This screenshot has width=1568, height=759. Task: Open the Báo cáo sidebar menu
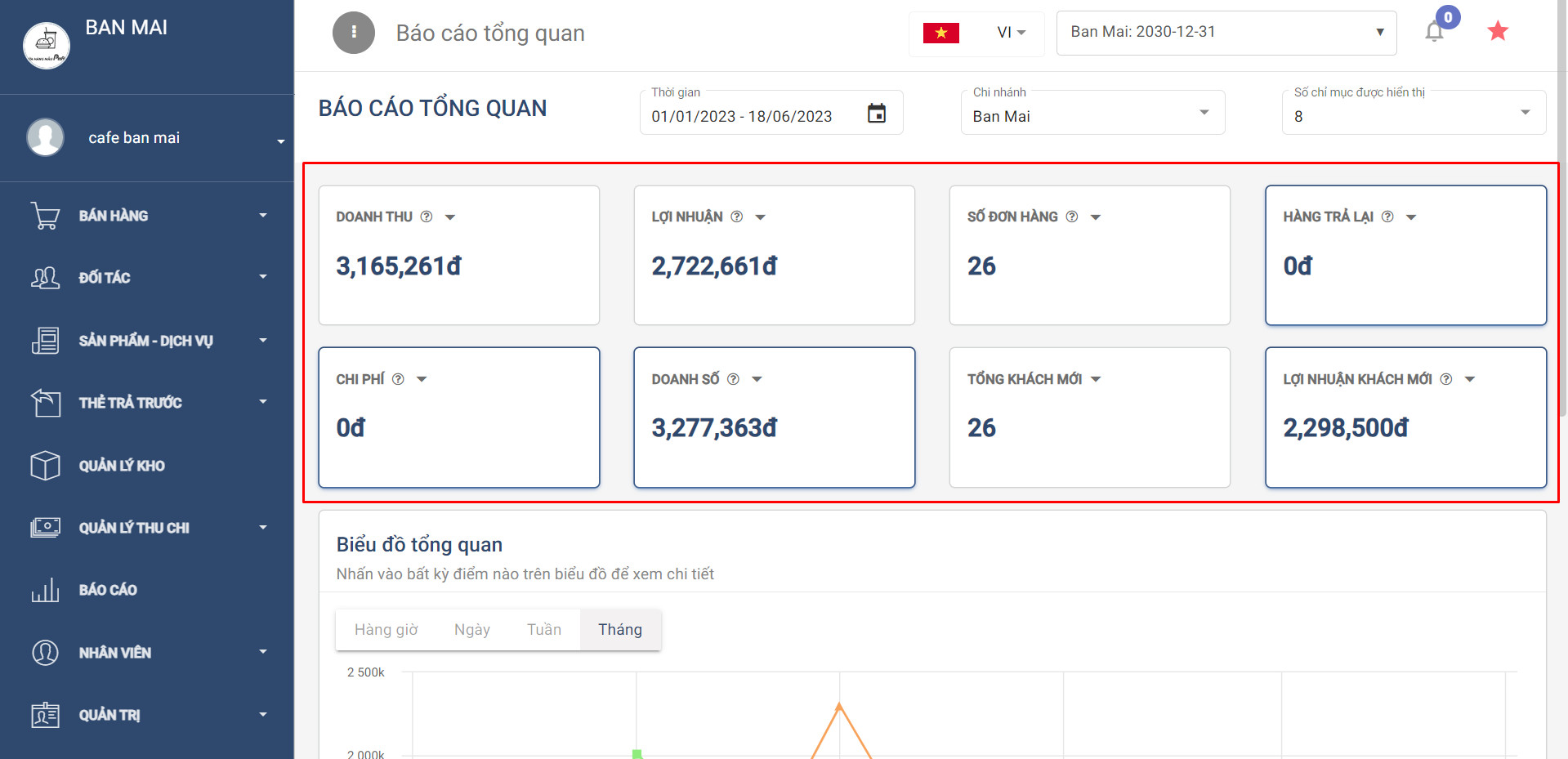[108, 590]
